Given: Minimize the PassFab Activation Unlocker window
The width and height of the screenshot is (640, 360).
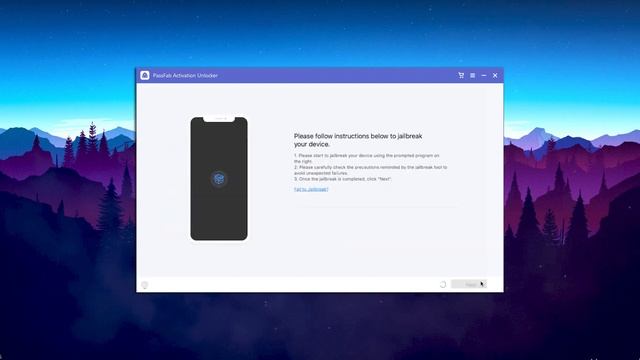Looking at the screenshot, I should [484, 76].
